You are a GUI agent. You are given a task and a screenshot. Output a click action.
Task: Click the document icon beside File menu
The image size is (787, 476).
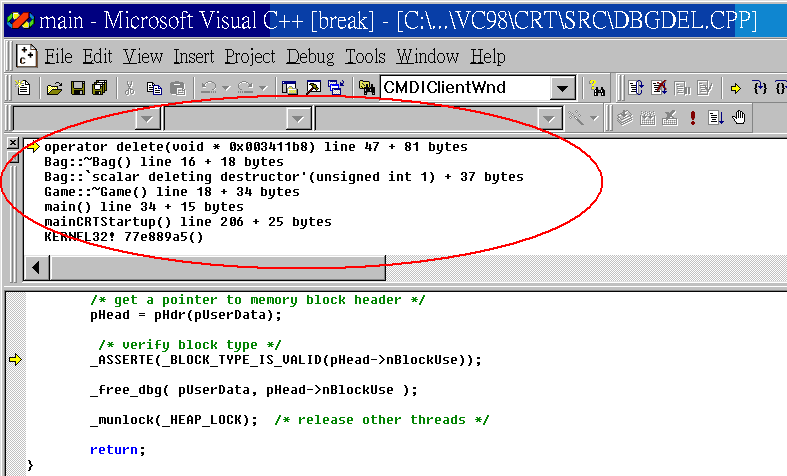click(26, 56)
